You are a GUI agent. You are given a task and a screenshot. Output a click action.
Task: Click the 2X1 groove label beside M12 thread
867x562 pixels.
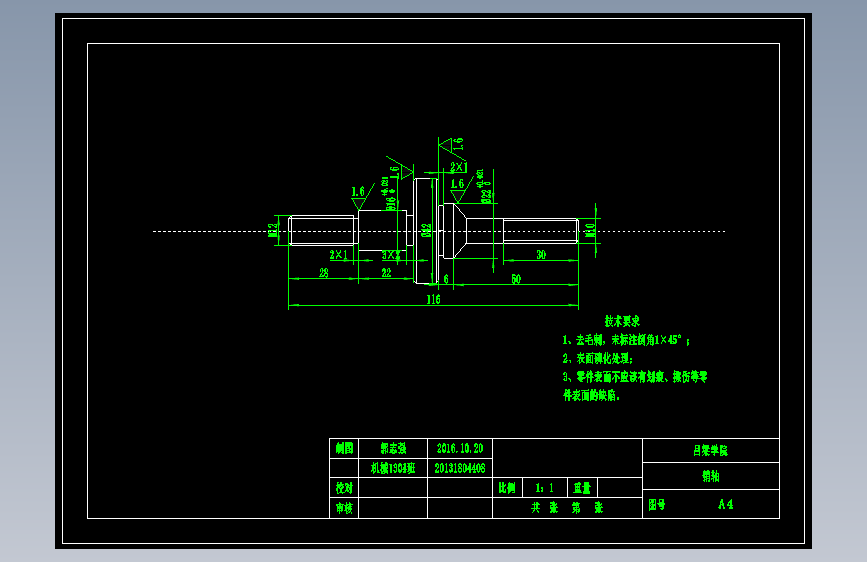pyautogui.click(x=338, y=255)
